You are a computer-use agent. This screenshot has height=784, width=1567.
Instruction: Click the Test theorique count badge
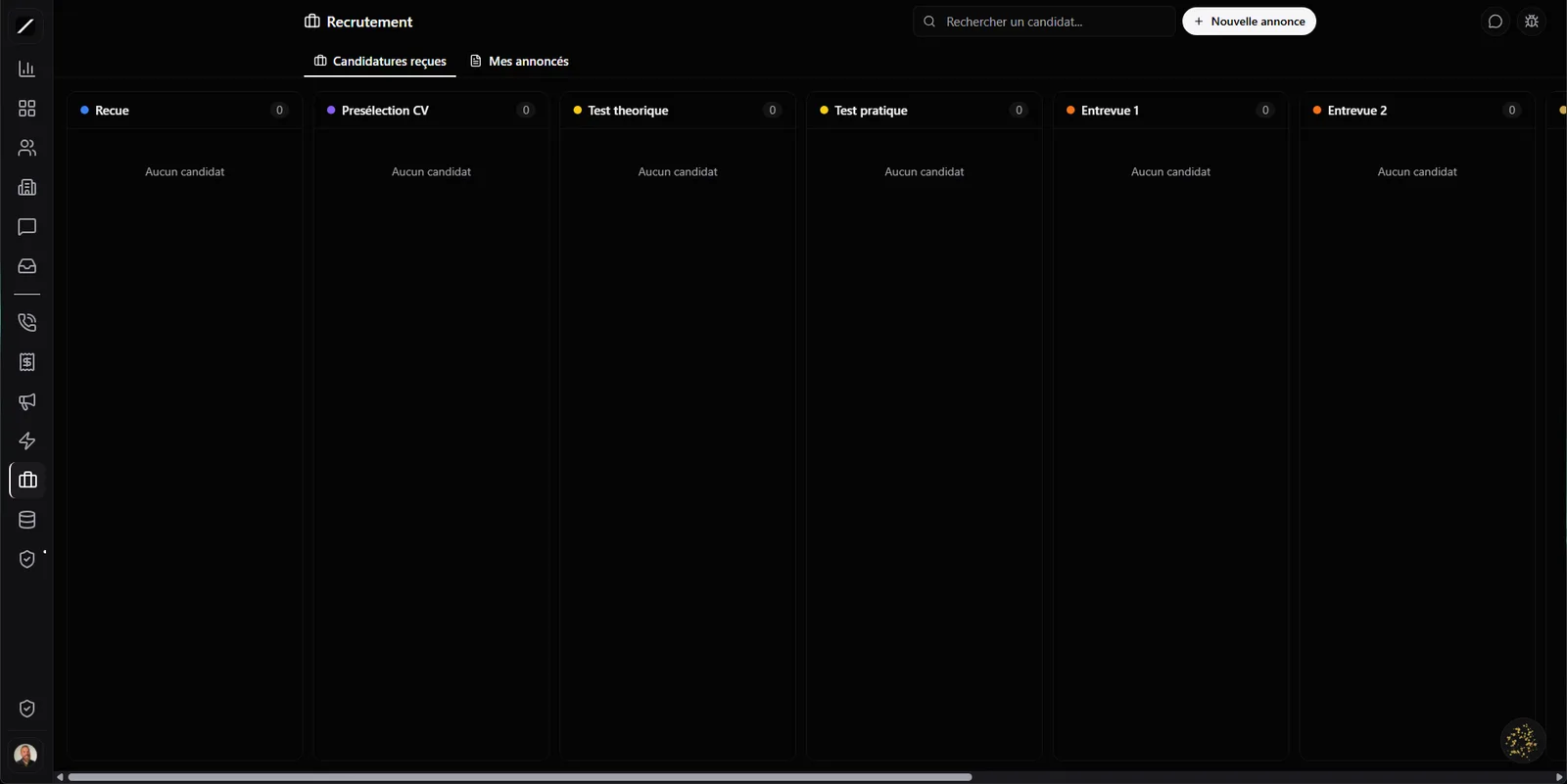(x=773, y=111)
